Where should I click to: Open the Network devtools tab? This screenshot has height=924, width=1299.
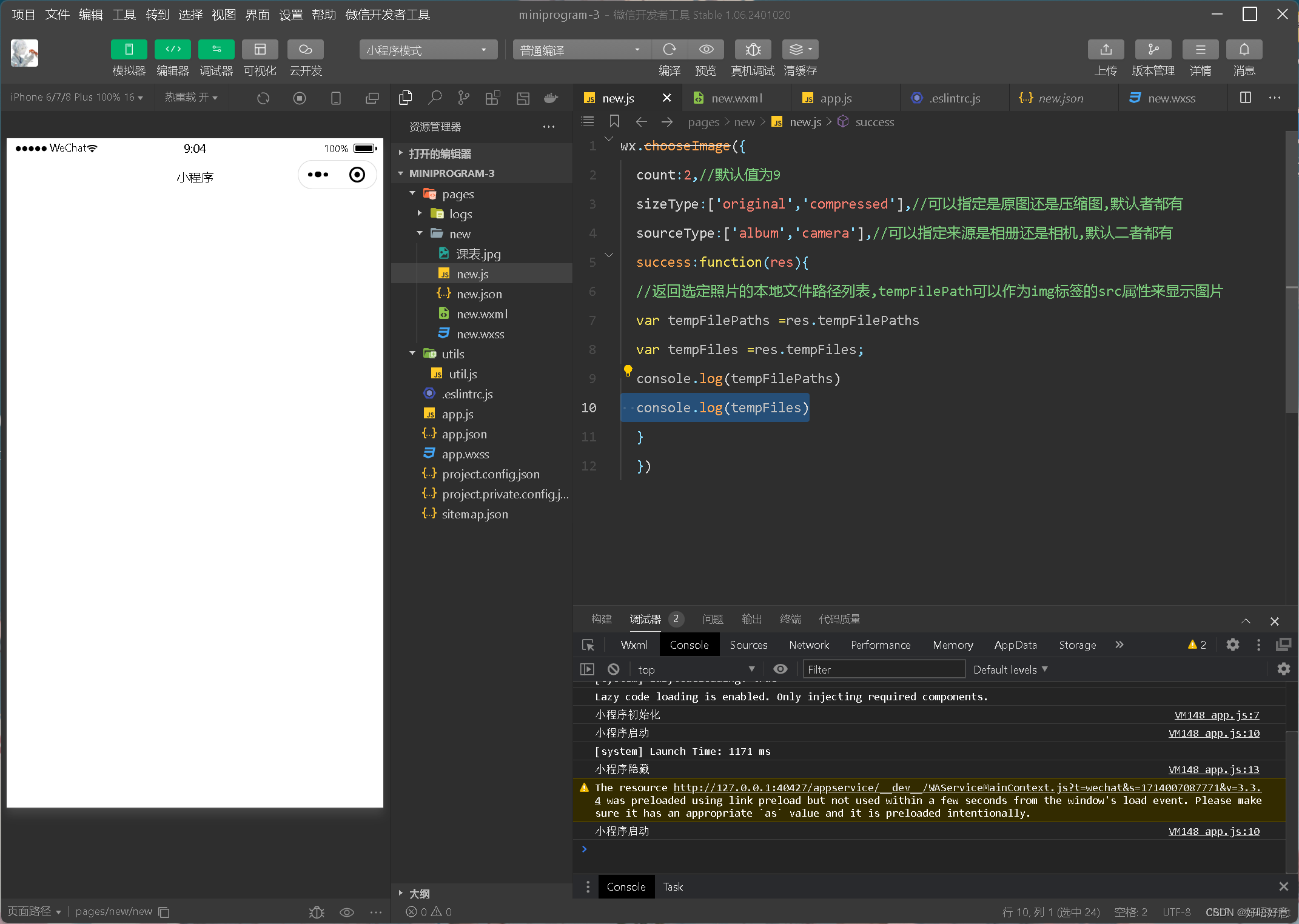click(808, 645)
